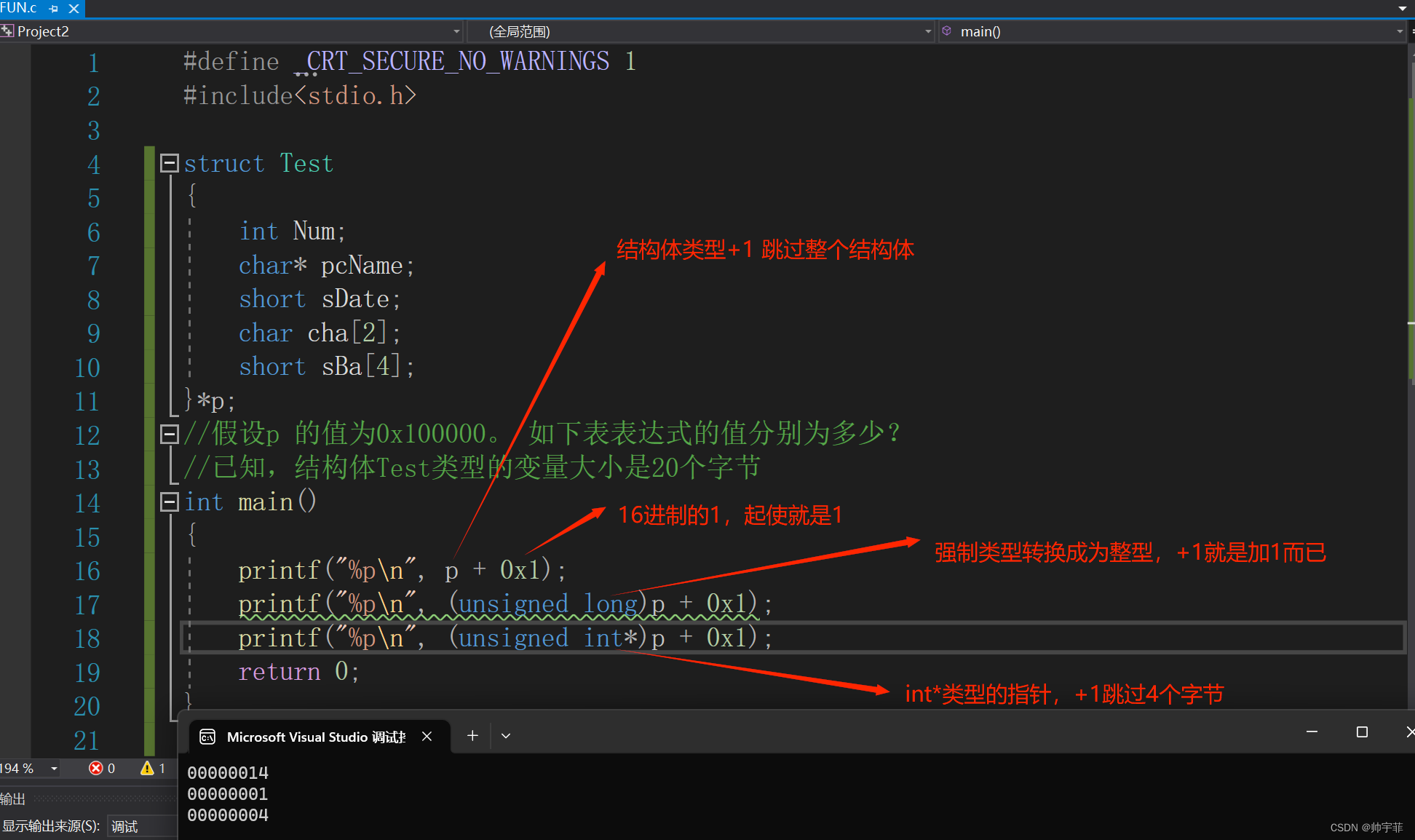
Task: Click the 00000004 output line in console
Action: [228, 815]
